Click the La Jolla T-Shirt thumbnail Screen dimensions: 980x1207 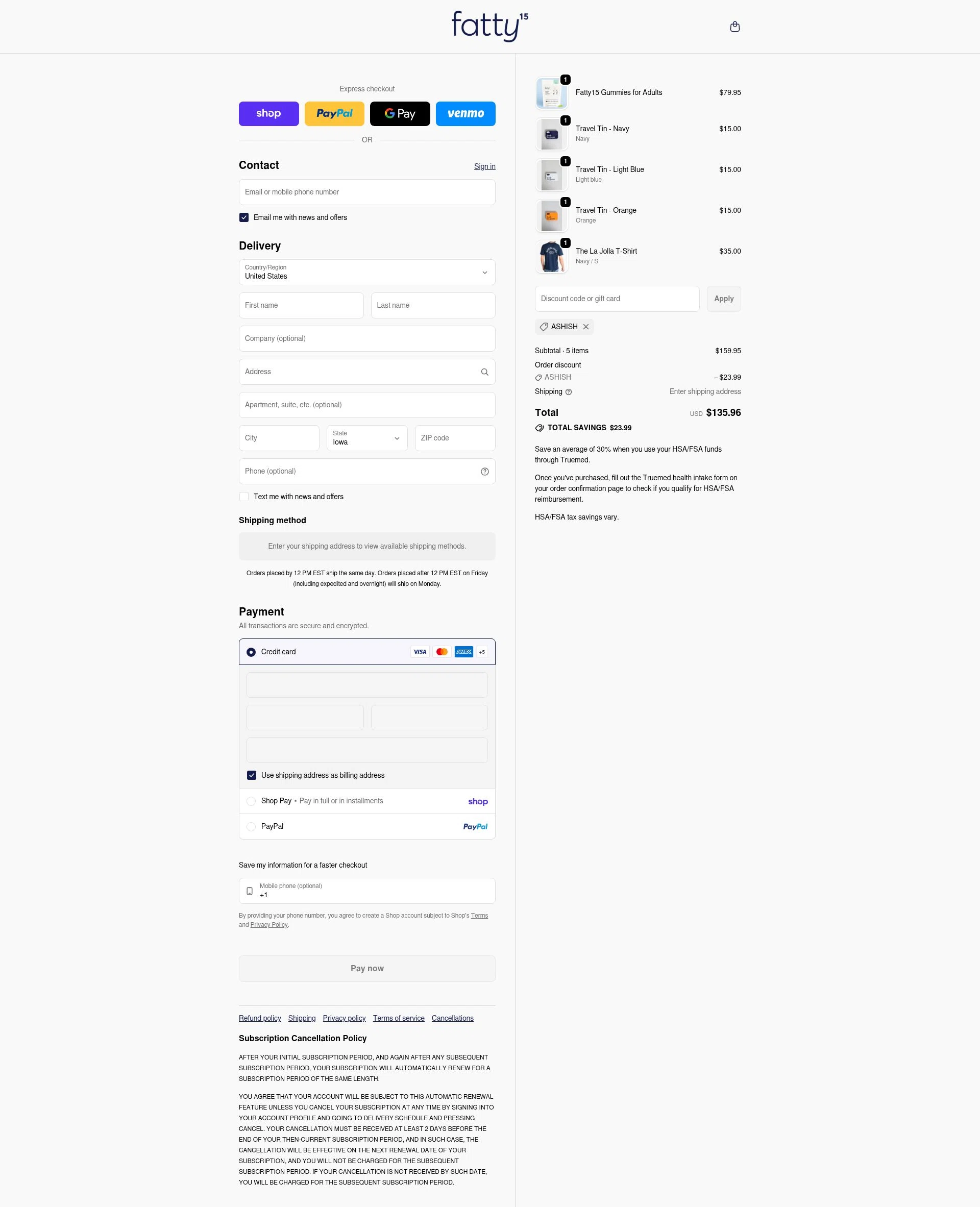point(551,257)
